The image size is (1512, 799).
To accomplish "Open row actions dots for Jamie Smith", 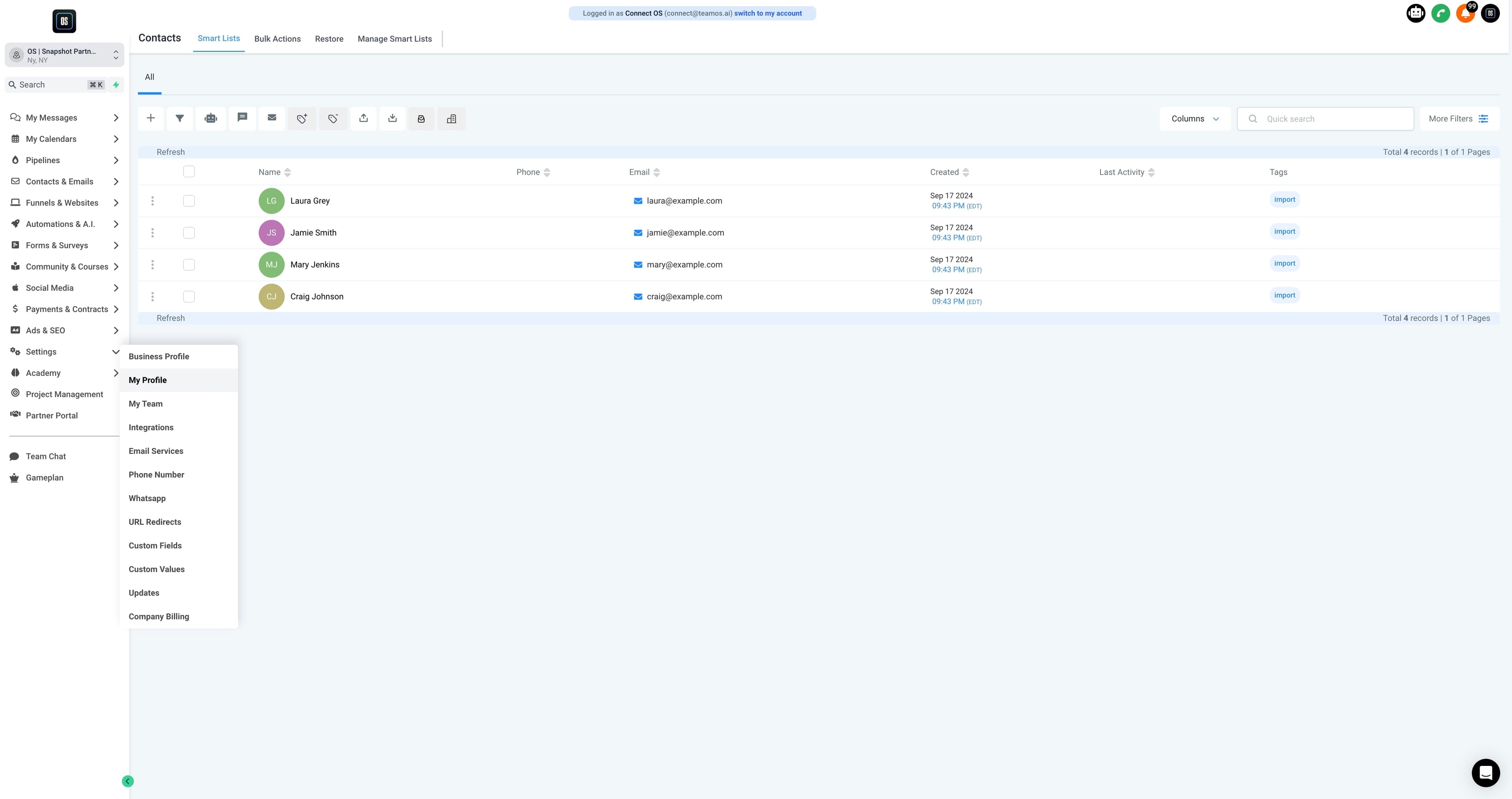I will [x=153, y=233].
